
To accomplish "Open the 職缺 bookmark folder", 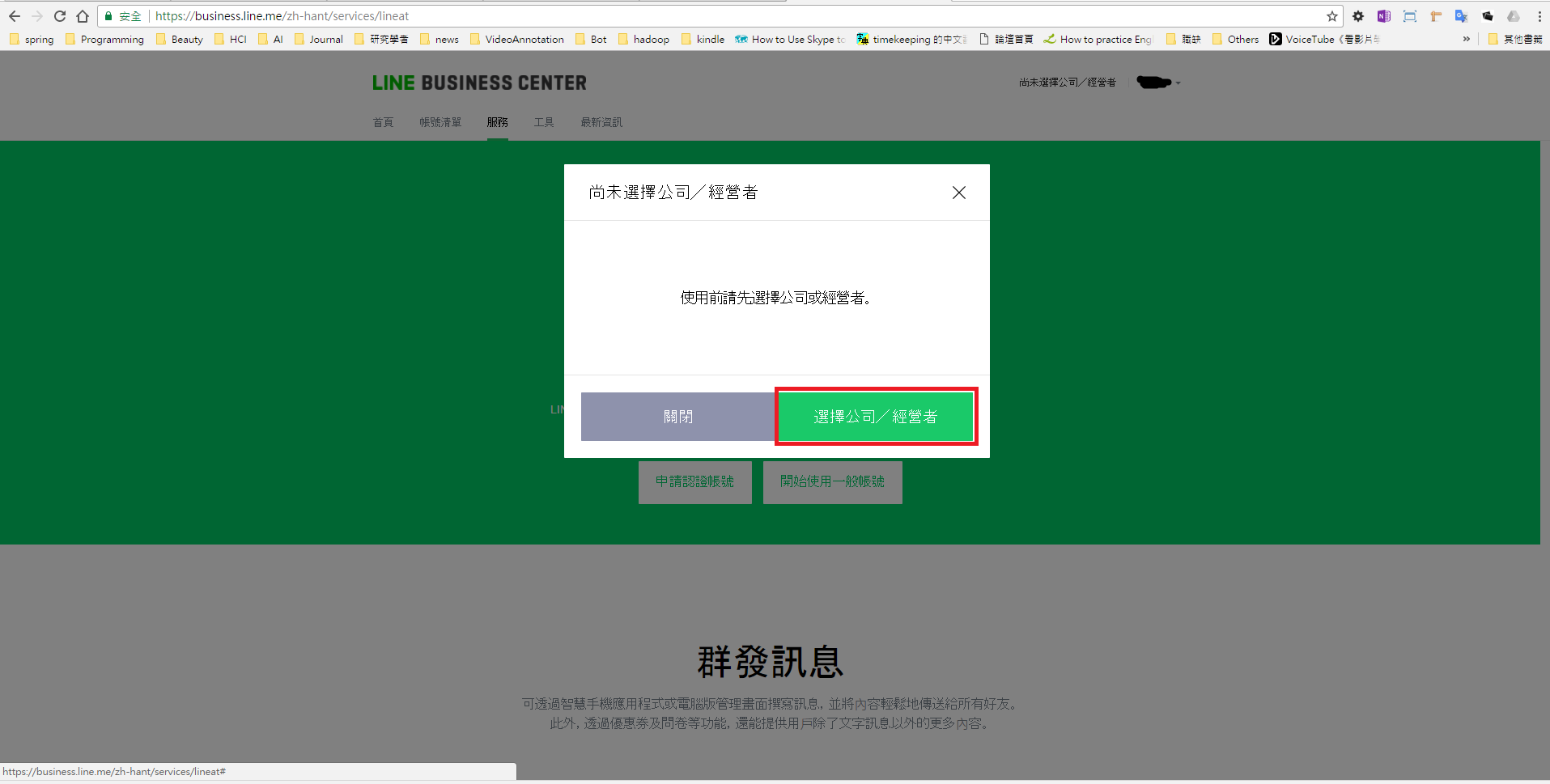I will click(1183, 39).
